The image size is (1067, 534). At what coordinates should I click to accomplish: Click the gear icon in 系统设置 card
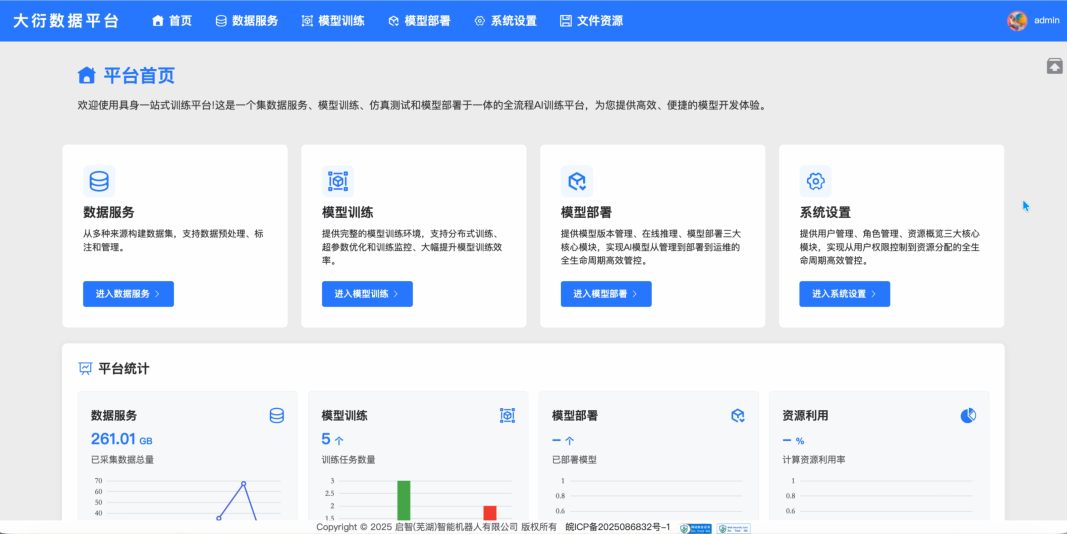point(815,181)
